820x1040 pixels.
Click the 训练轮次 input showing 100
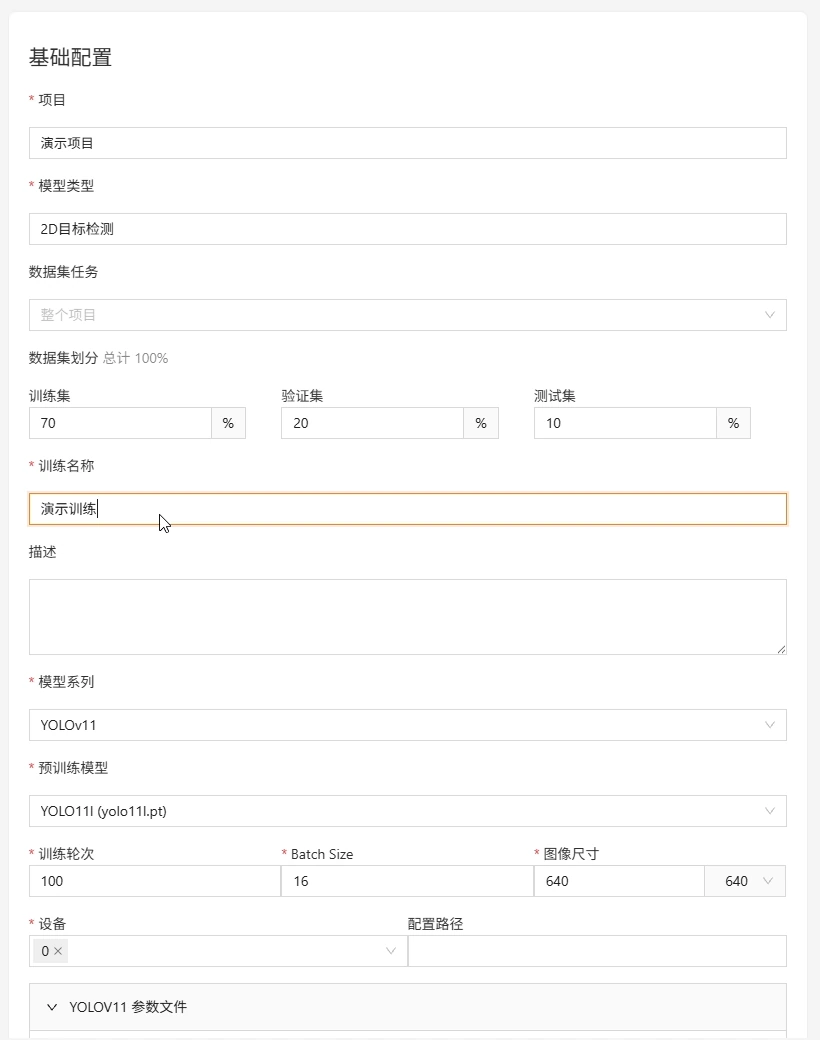(x=155, y=881)
